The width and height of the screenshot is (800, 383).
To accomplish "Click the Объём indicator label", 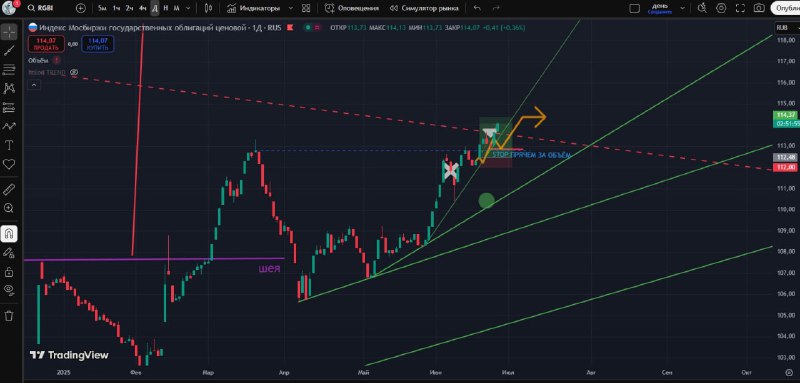I will (x=39, y=60).
